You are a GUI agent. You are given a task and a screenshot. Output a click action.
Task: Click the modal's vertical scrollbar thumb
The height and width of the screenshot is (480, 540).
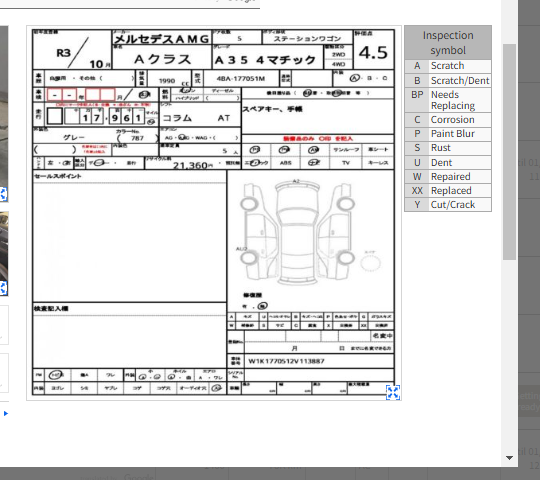point(509,152)
